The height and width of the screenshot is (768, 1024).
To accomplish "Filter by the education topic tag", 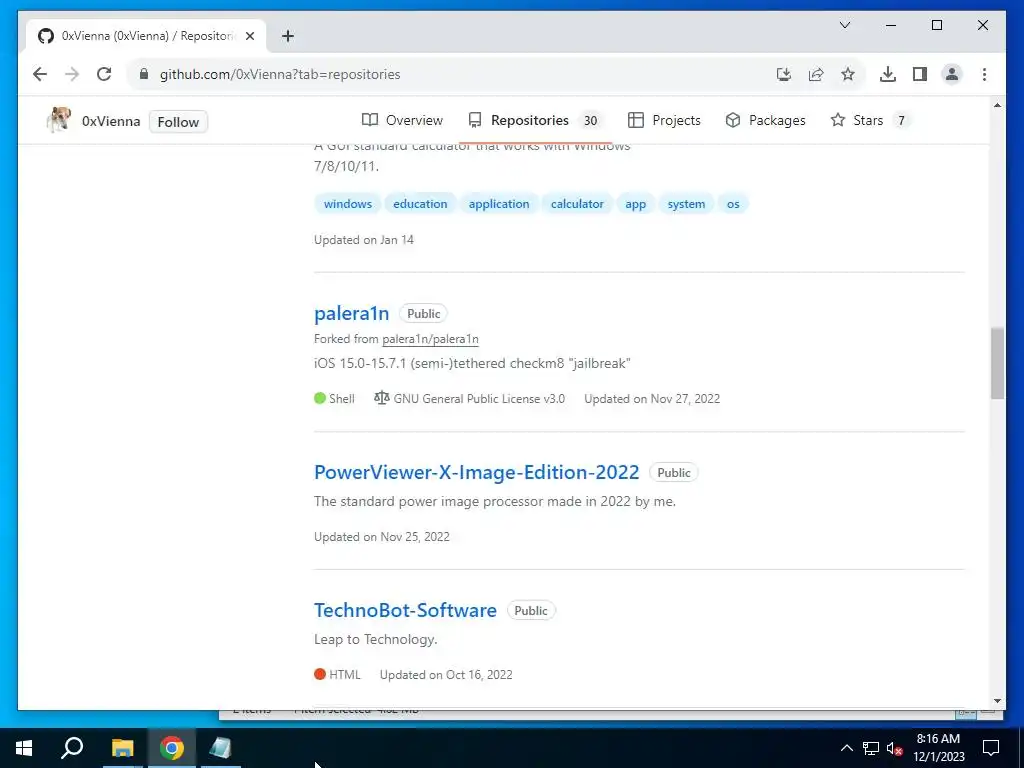I will click(x=420, y=204).
